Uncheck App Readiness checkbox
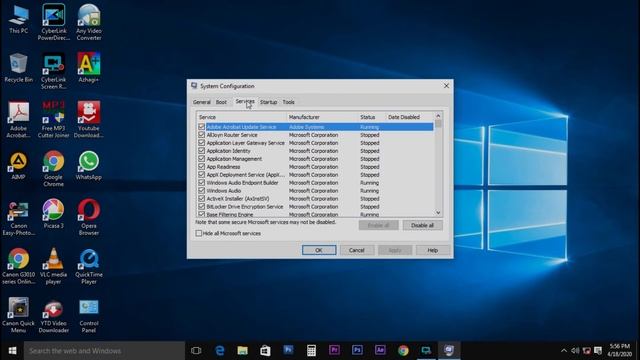Image resolution: width=640 pixels, height=360 pixels. [201, 167]
